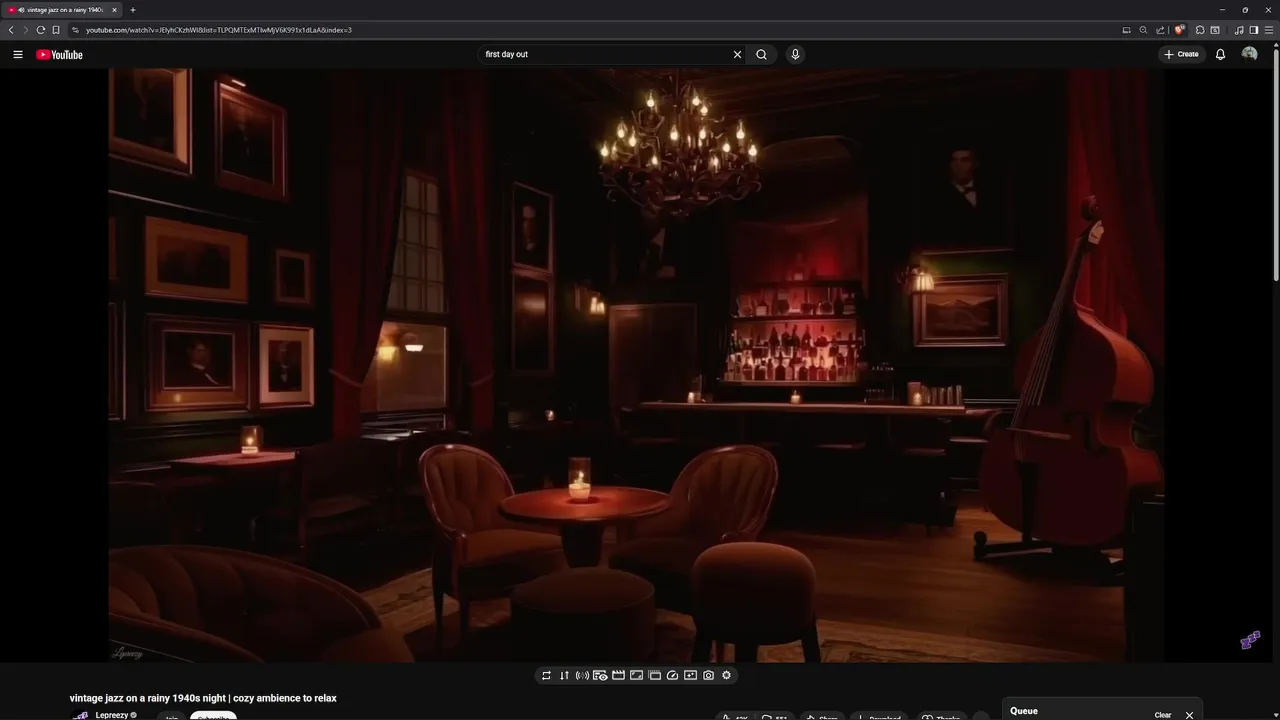Open the Create menu
Image resolution: width=1280 pixels, height=720 pixels.
[x=1181, y=55]
